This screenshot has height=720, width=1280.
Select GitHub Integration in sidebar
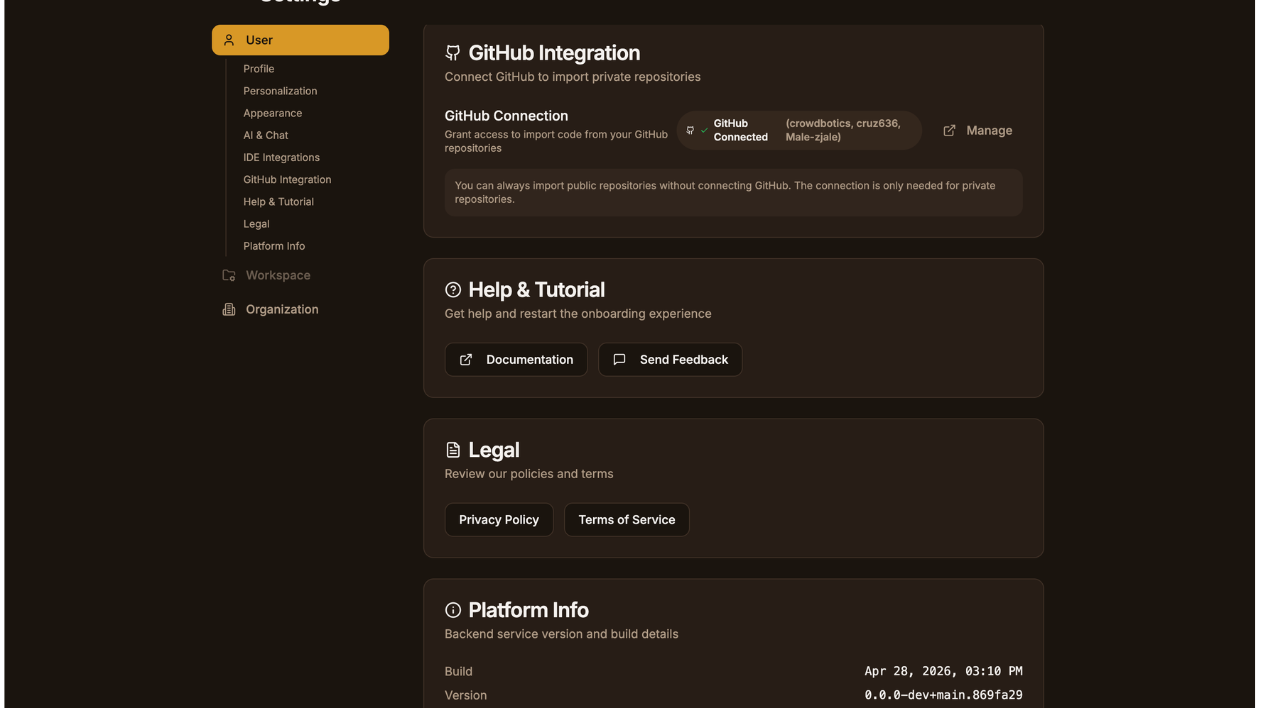click(287, 180)
